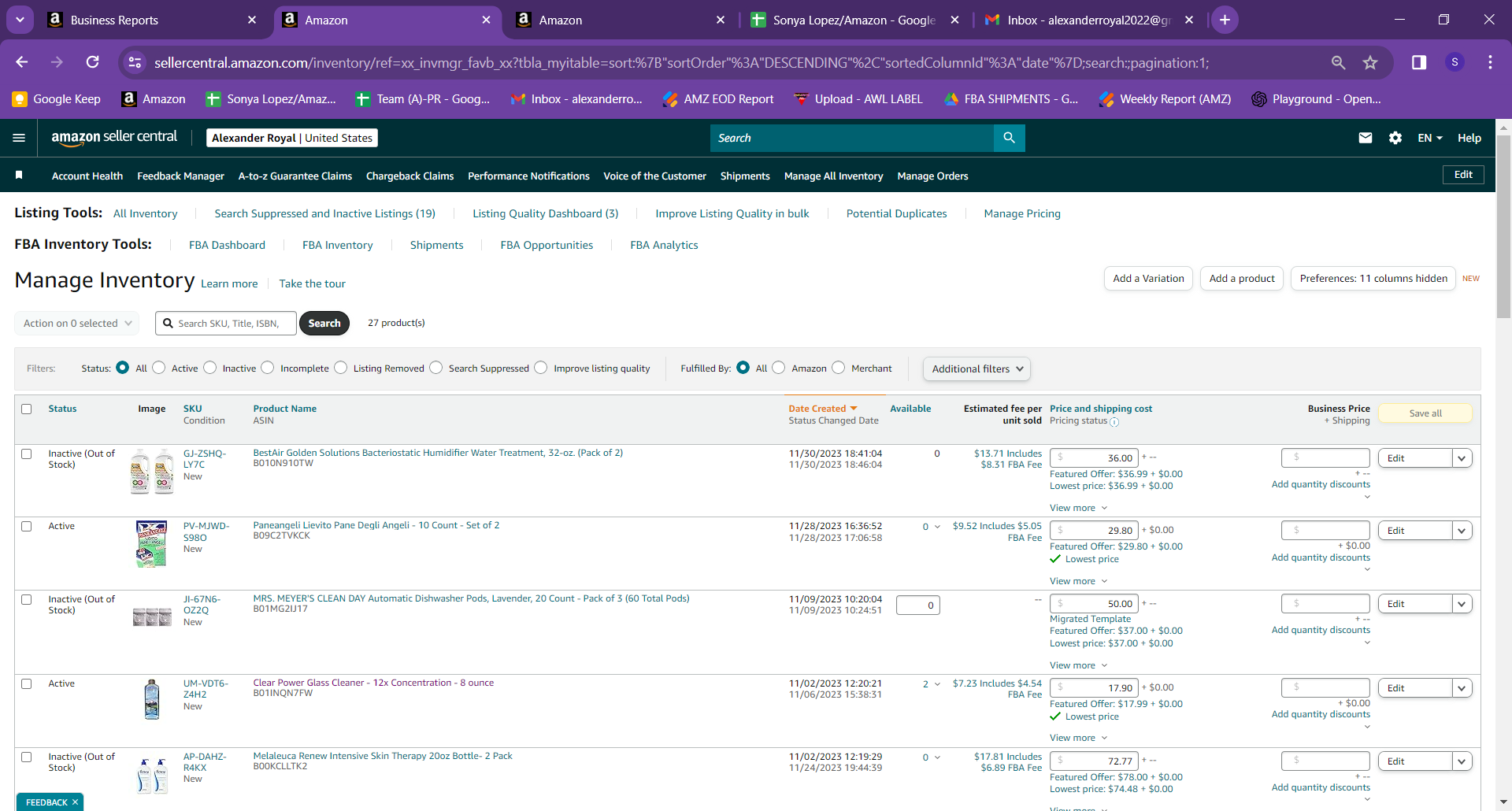This screenshot has width=1512, height=811.
Task: Open Preferences: 11 columns hidden
Action: coord(1373,279)
